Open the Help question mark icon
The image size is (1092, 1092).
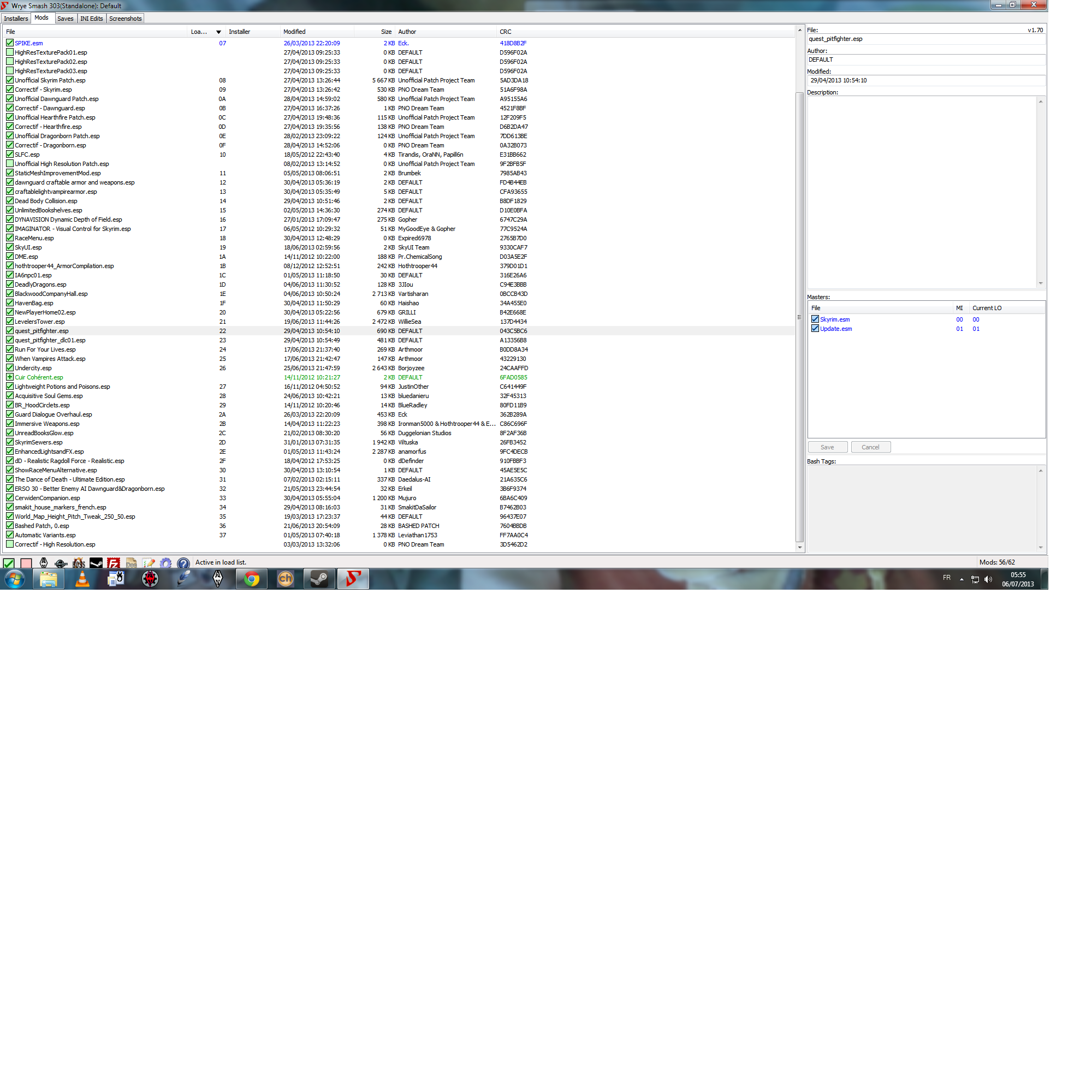pos(183,563)
